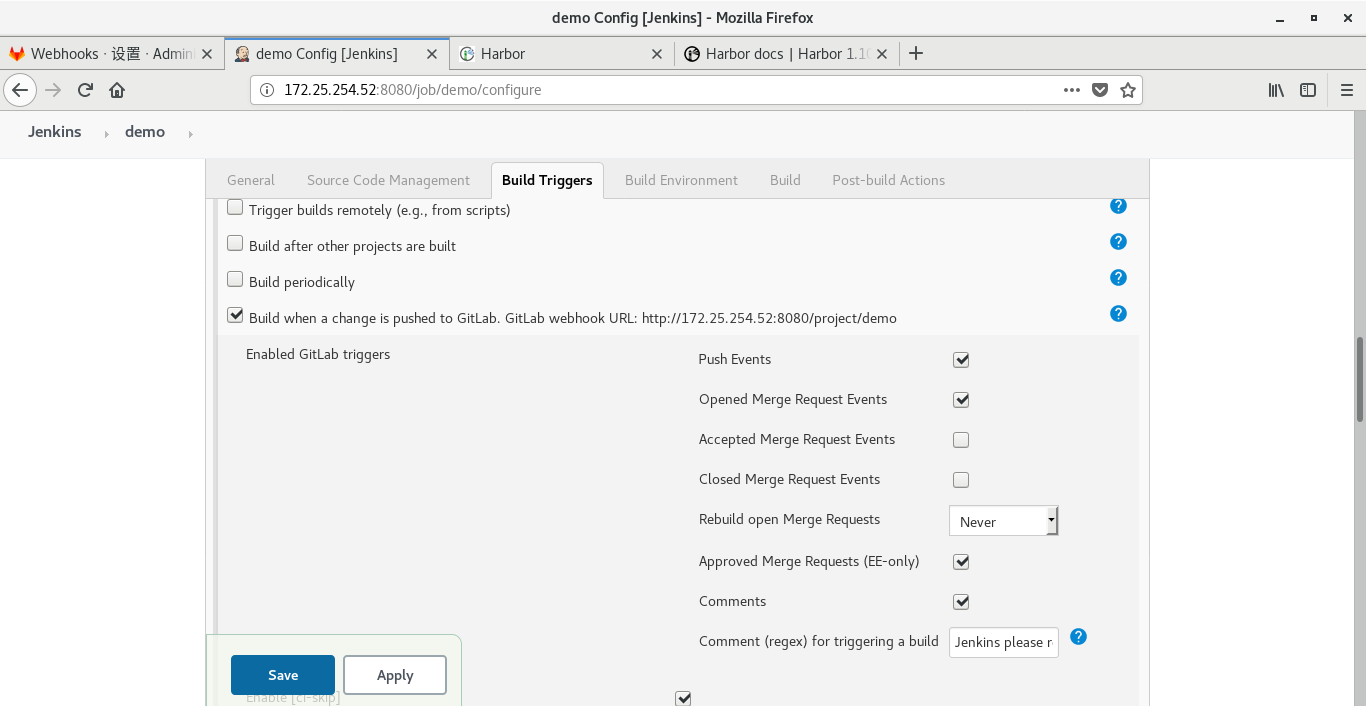Screen dimensions: 1366x706
Task: Save the job configuration
Action: pyautogui.click(x=283, y=675)
